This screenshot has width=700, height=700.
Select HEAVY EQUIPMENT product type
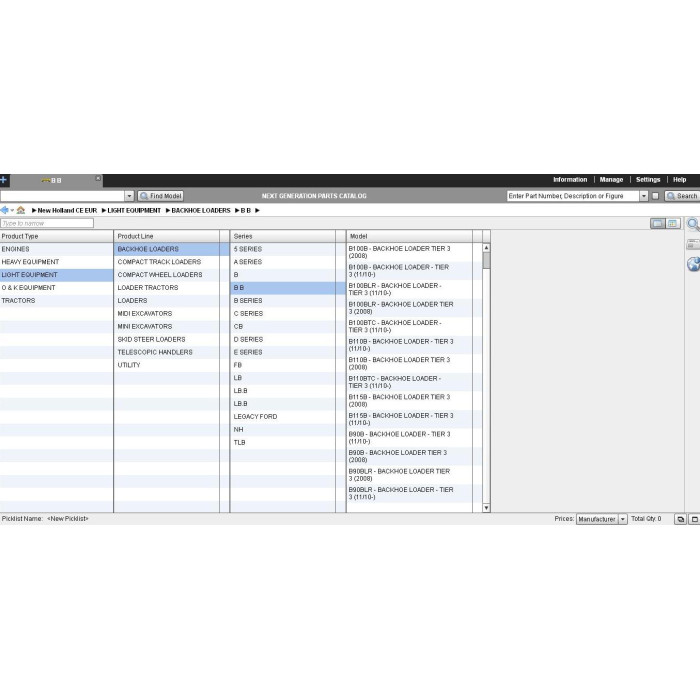point(56,262)
